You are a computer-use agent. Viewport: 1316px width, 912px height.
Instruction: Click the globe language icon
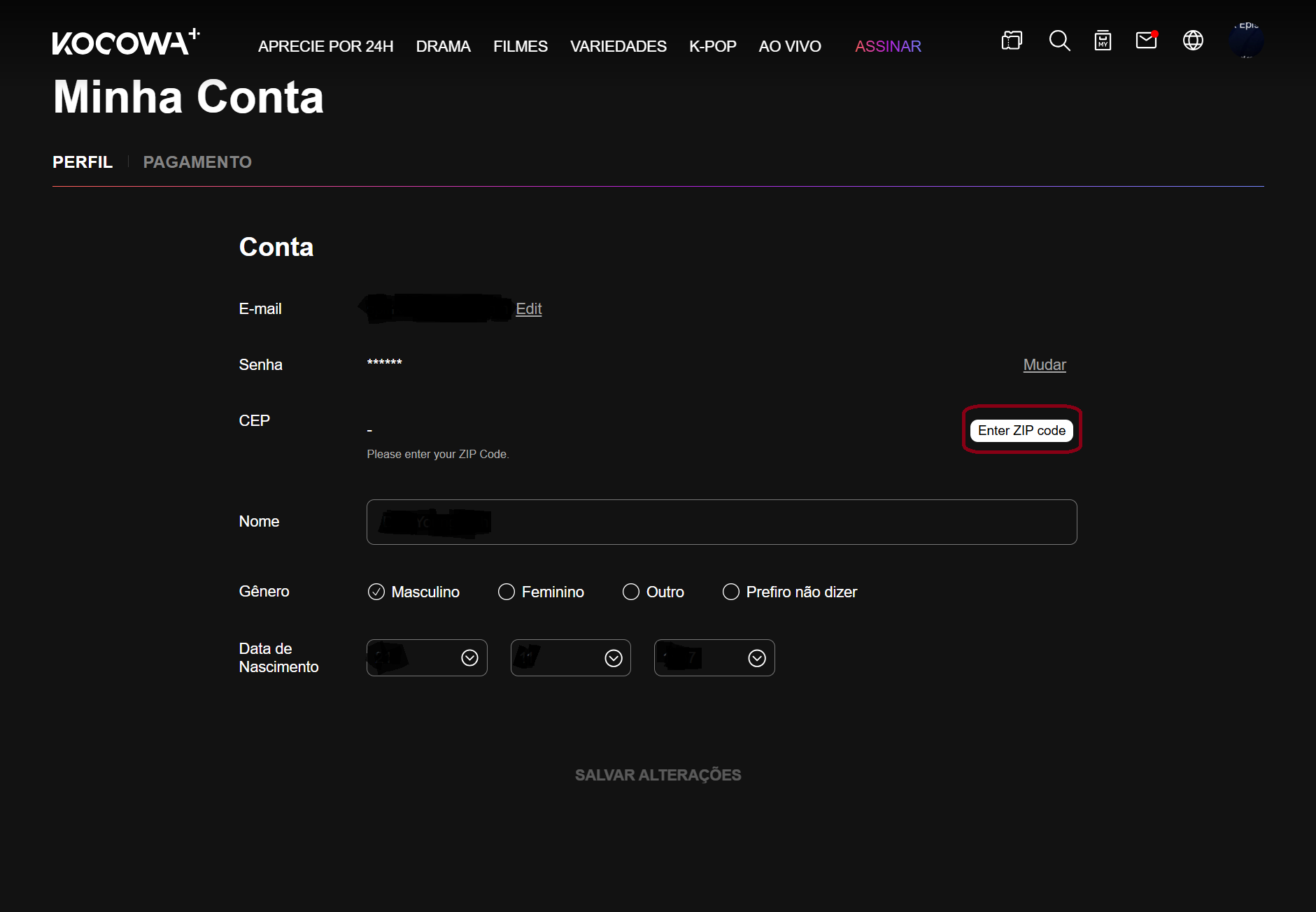pos(1193,41)
